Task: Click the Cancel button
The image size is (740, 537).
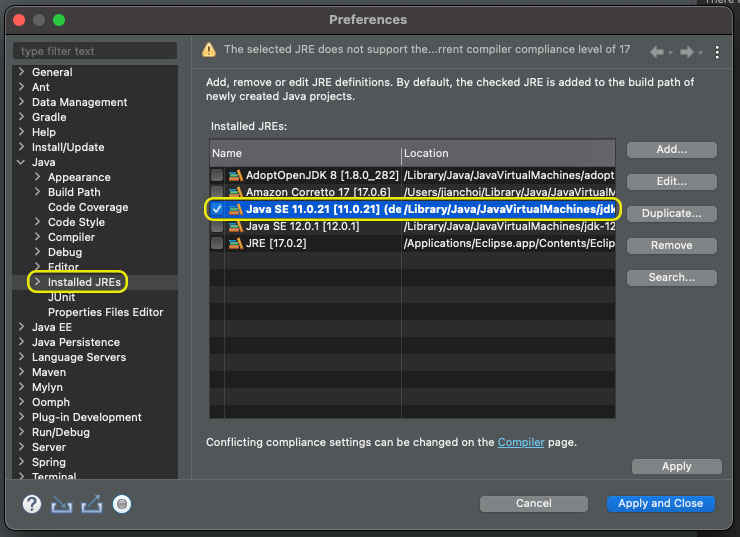Action: click(534, 503)
